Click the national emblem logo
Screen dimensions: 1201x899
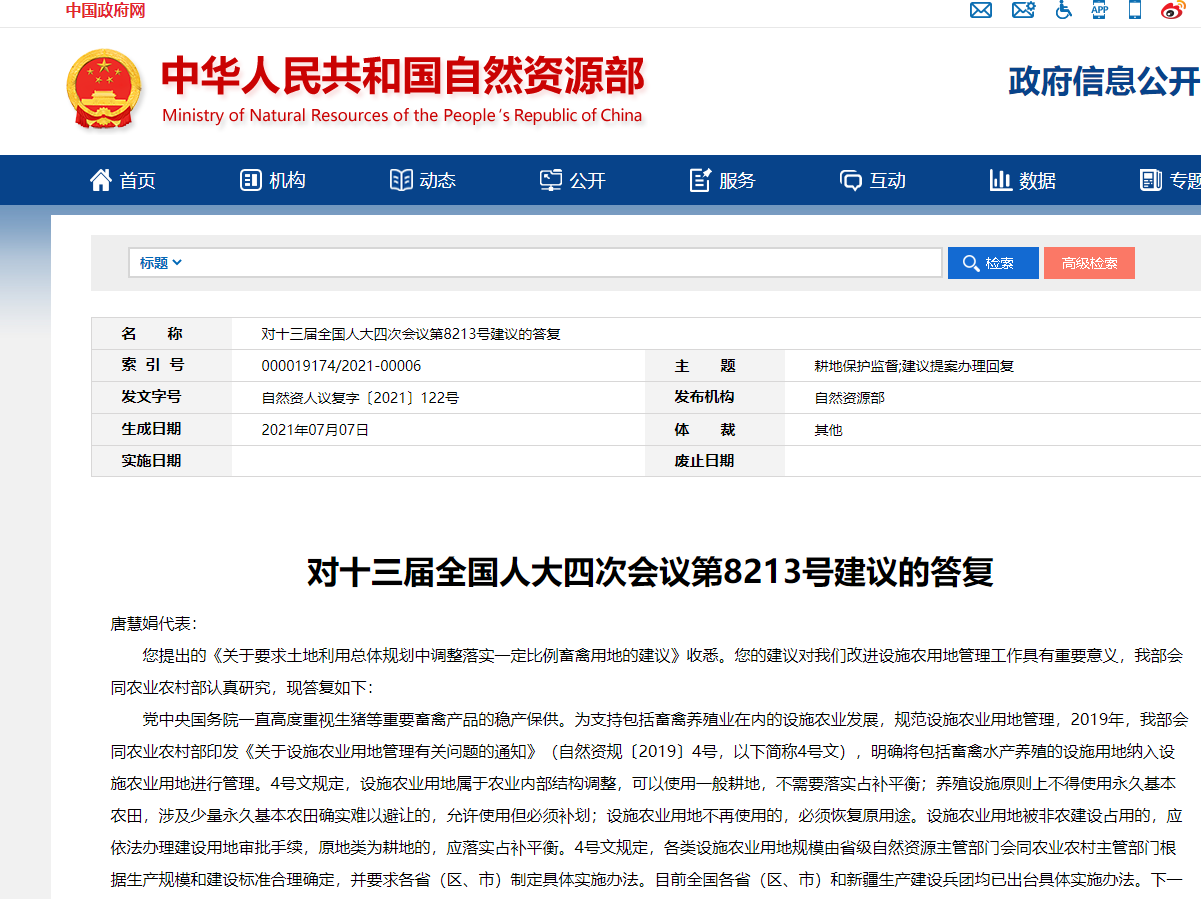104,89
